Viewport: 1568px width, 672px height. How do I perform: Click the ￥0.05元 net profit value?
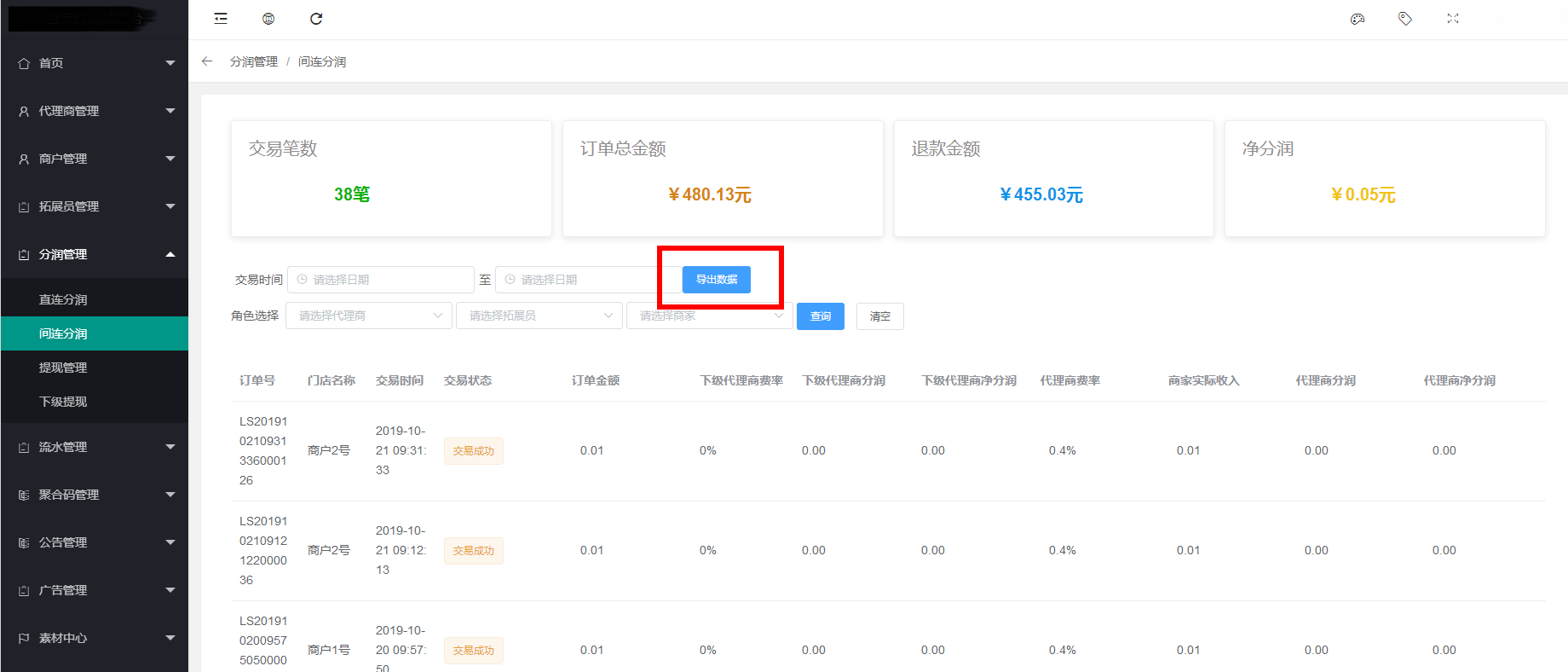[1363, 194]
